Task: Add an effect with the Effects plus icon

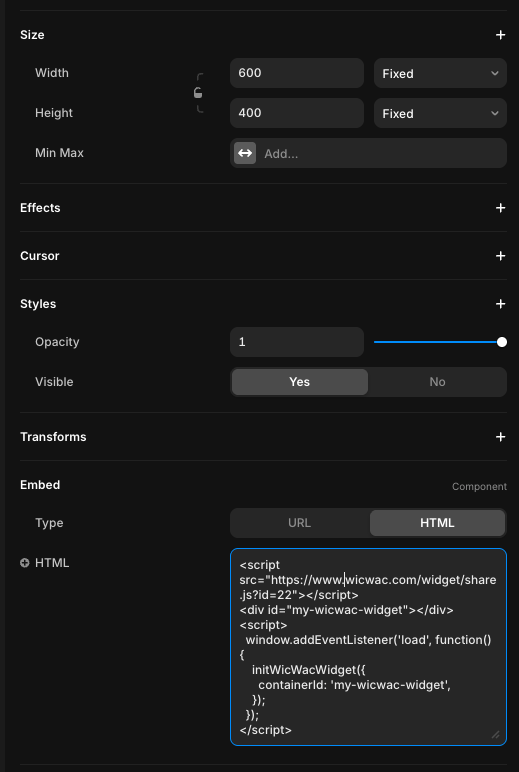Action: point(500,208)
